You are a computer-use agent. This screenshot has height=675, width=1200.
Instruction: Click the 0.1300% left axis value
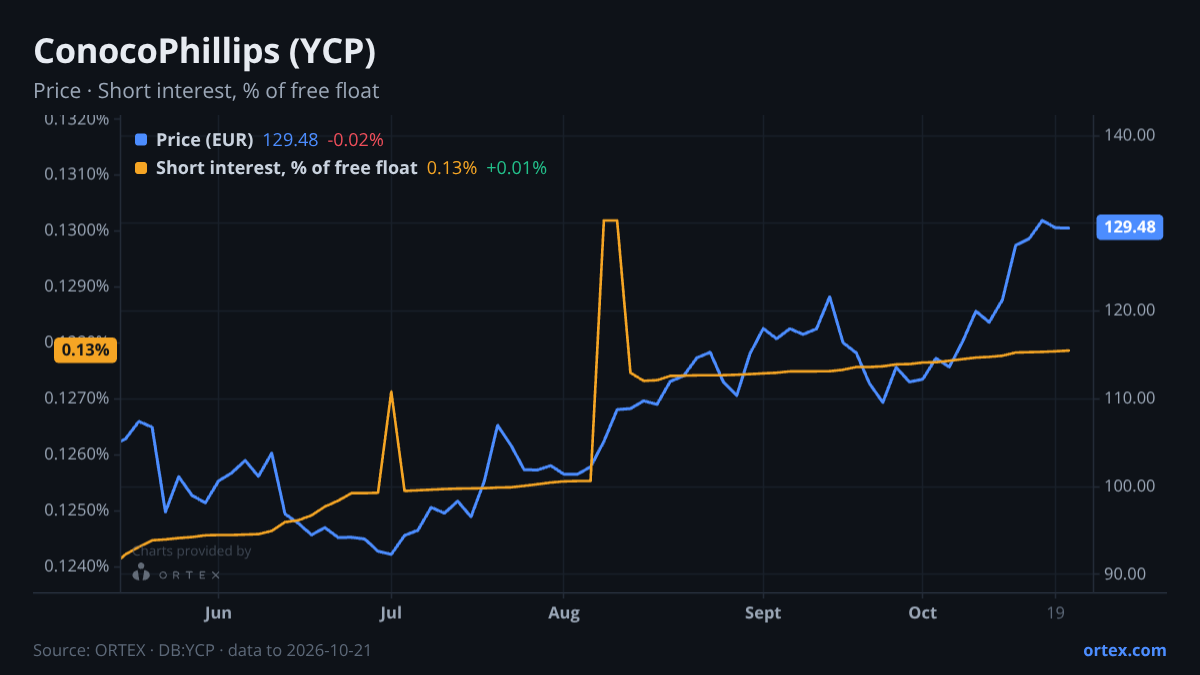(x=75, y=230)
